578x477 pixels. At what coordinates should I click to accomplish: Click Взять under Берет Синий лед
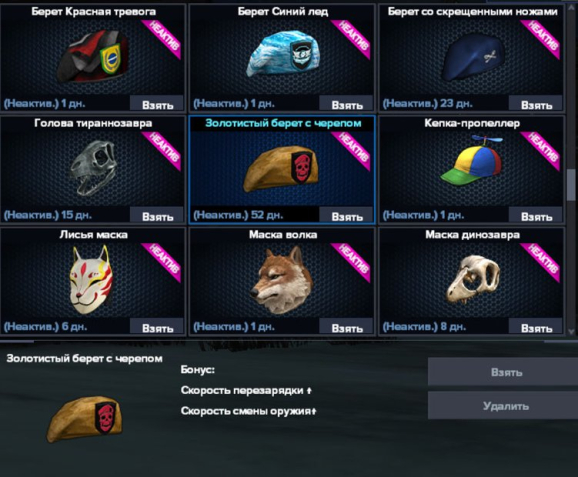347,104
